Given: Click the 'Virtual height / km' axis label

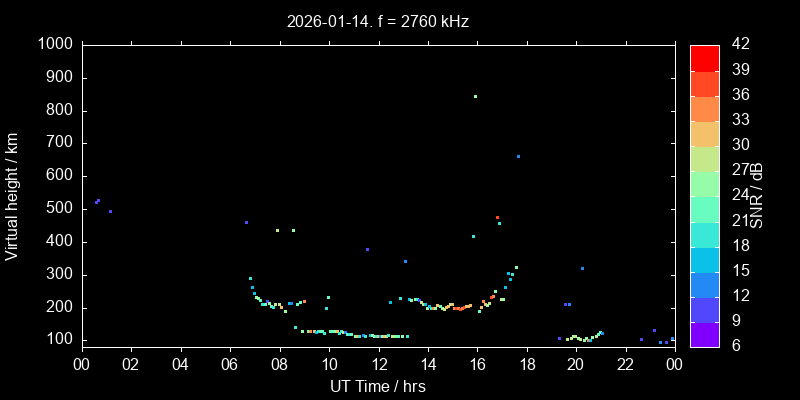Looking at the screenshot, I should [x=12, y=195].
